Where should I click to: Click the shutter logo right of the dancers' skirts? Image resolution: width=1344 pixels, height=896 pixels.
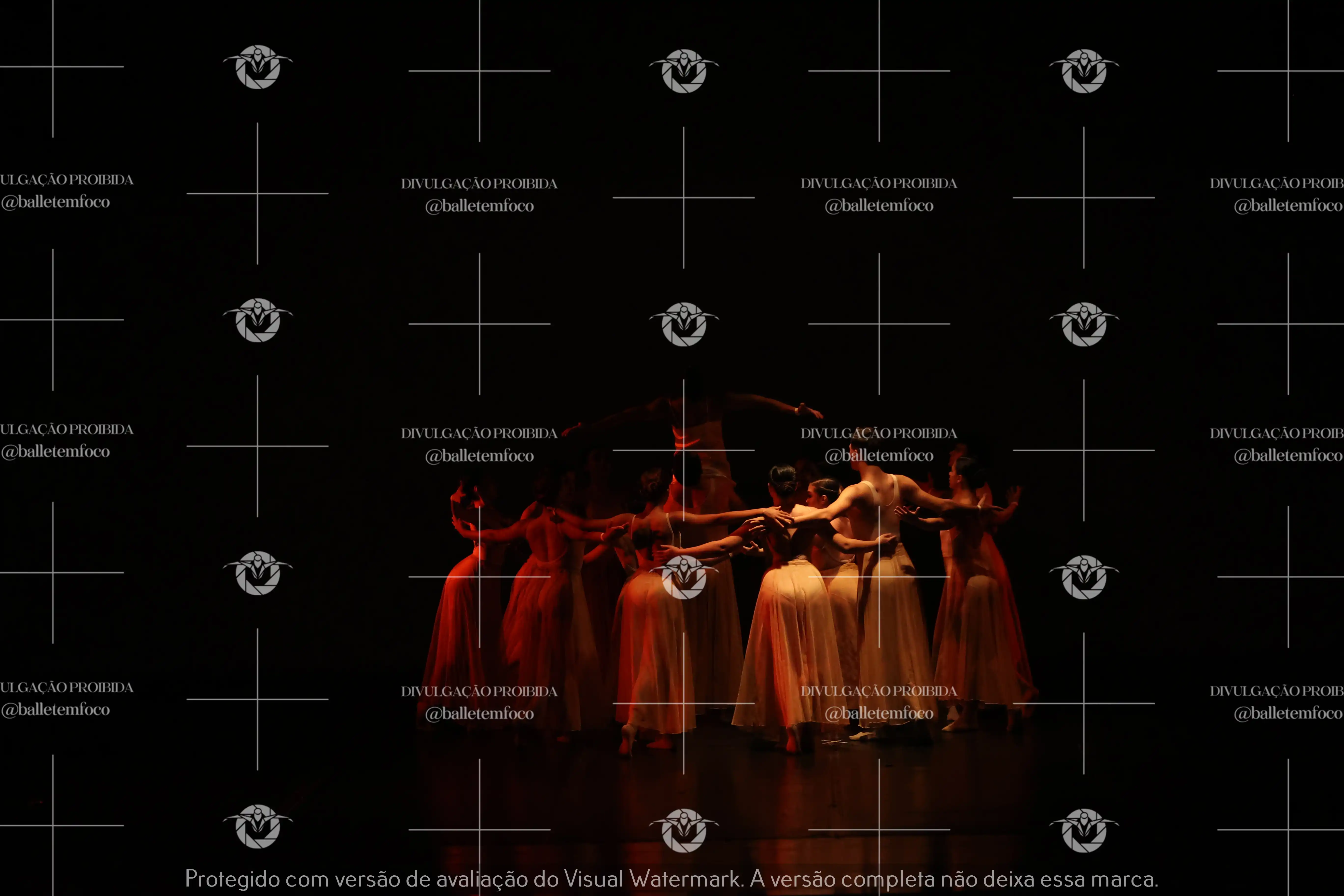point(1083,577)
